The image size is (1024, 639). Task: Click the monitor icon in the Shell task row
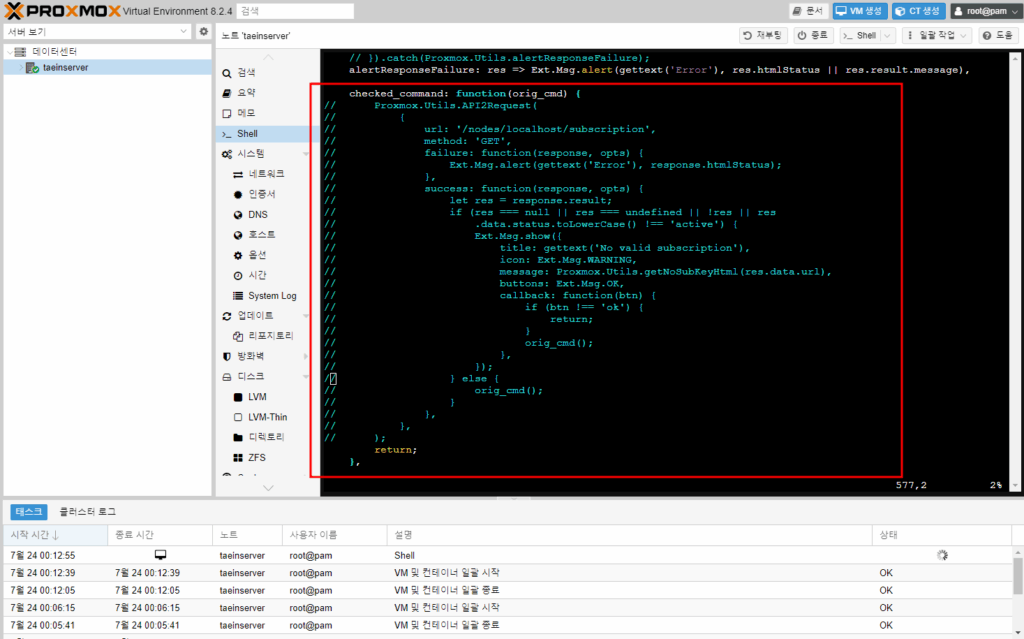pyautogui.click(x=160, y=555)
